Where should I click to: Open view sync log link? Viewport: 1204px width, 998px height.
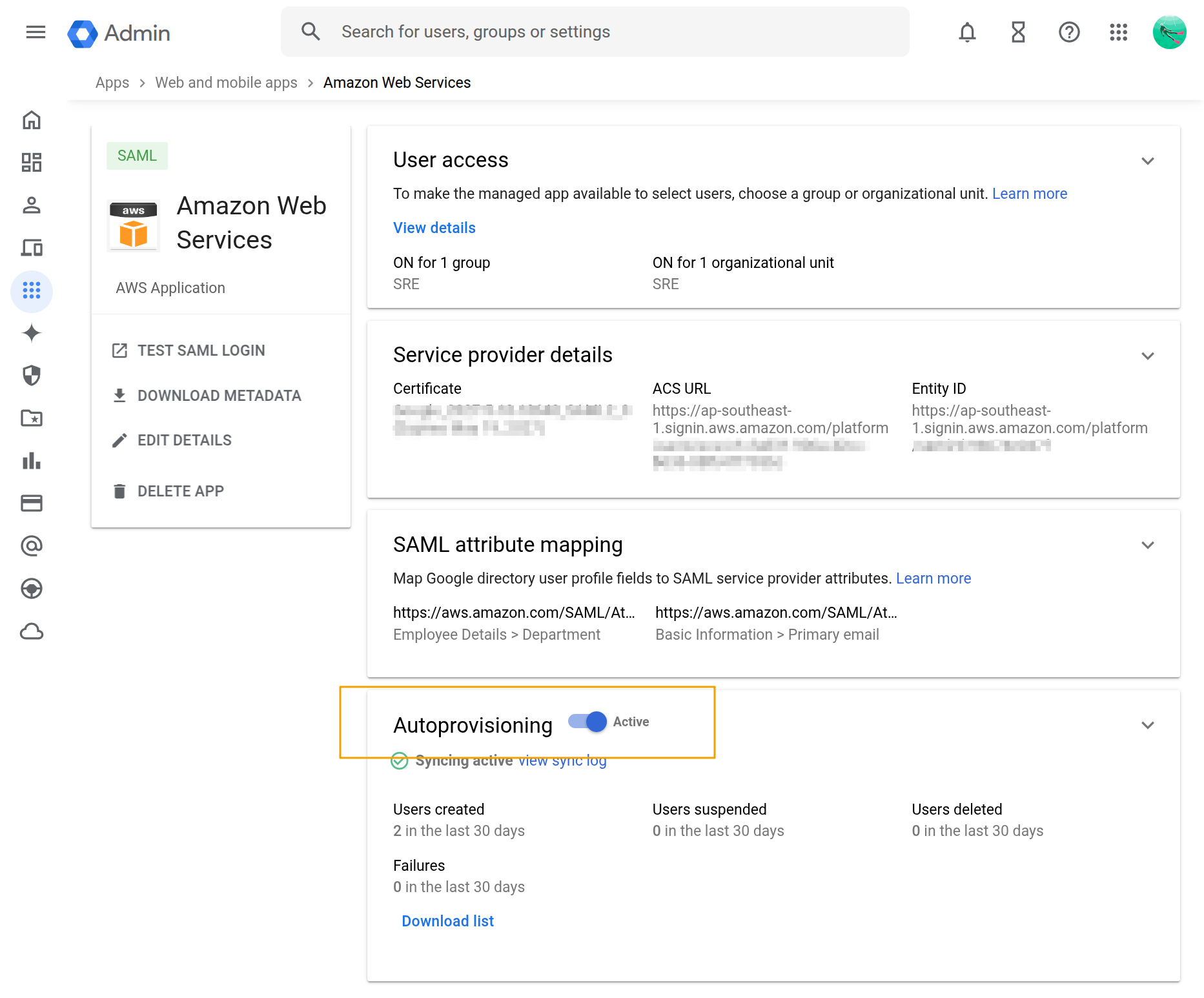(562, 760)
